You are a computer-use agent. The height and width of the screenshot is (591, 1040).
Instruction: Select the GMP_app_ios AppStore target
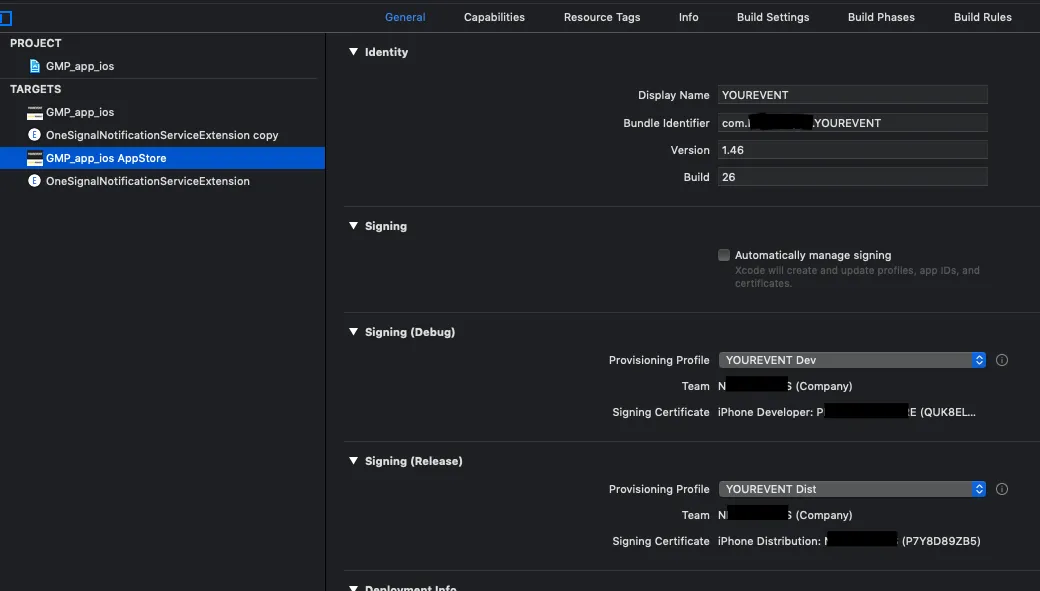tap(162, 158)
